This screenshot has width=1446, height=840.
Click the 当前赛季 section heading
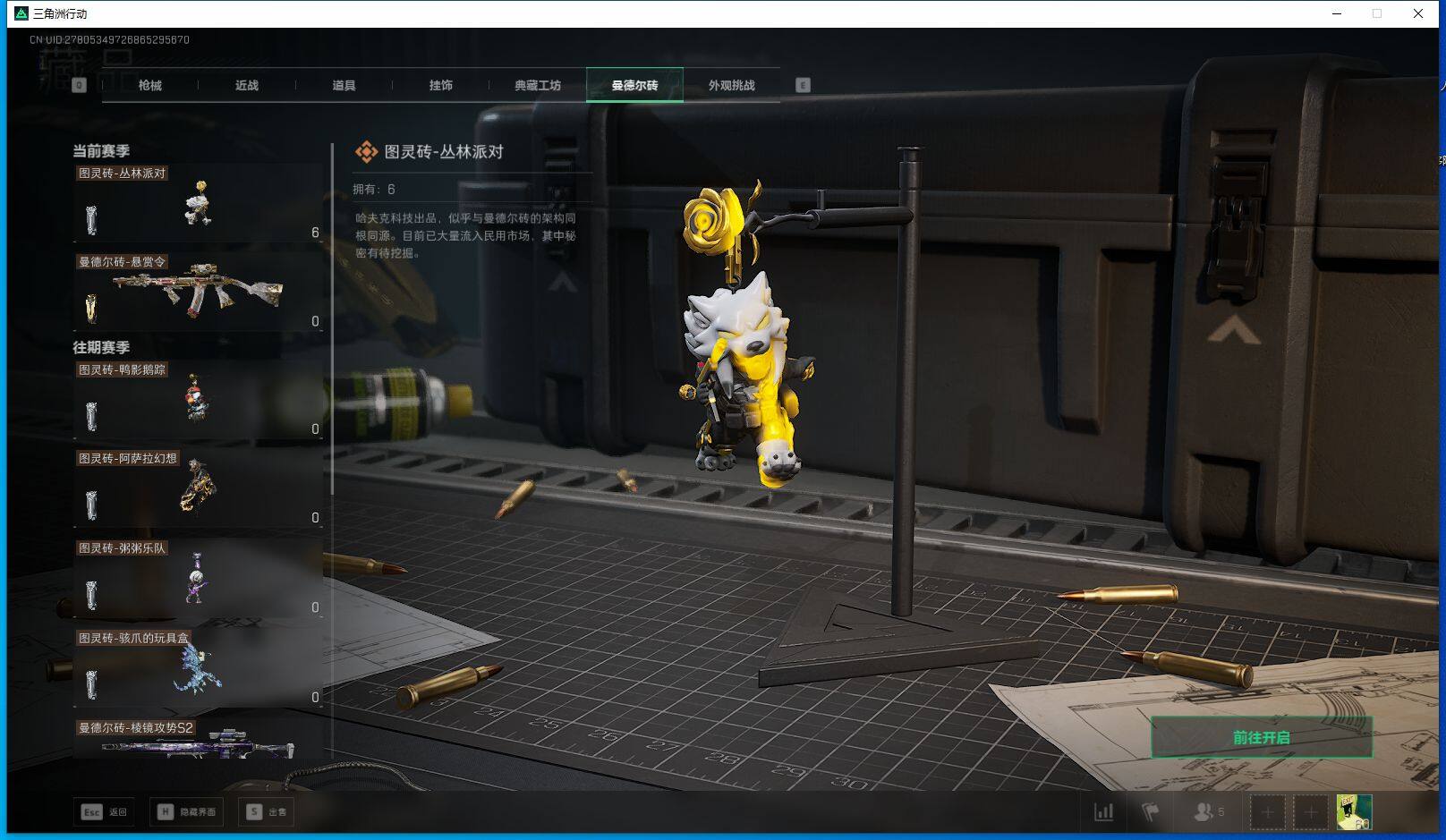(101, 150)
